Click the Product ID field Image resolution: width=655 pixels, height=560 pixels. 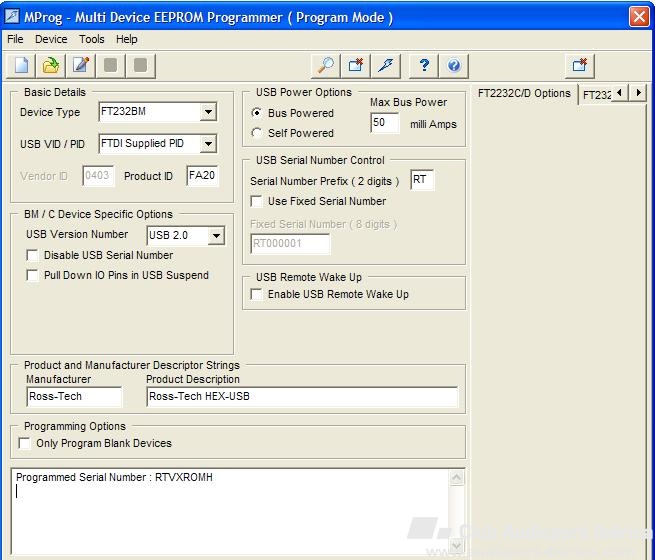pos(202,175)
